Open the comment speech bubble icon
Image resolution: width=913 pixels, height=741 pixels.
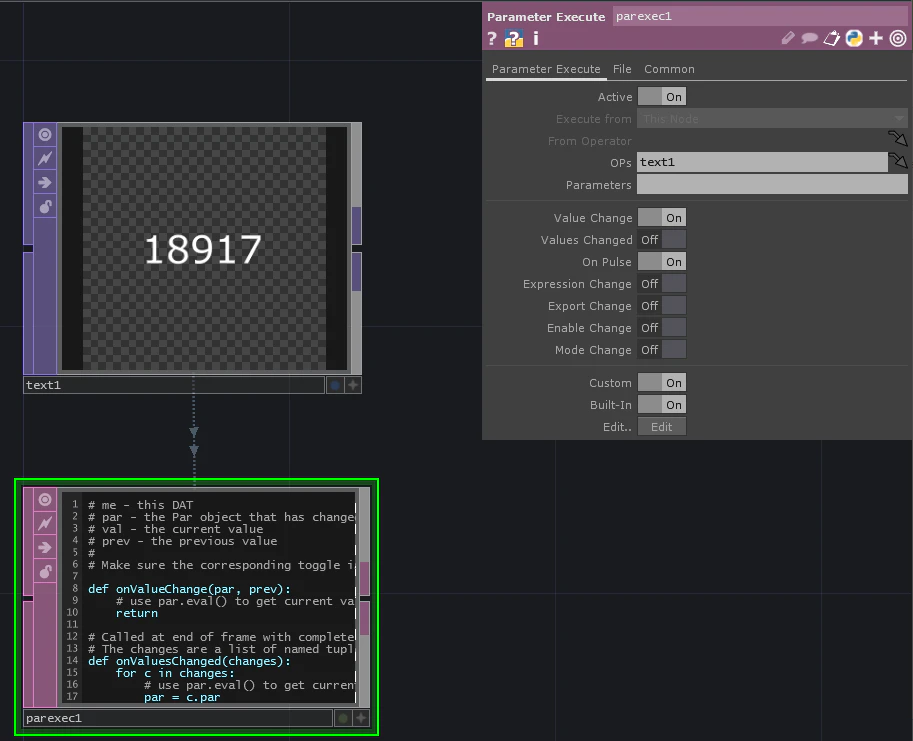tap(809, 38)
